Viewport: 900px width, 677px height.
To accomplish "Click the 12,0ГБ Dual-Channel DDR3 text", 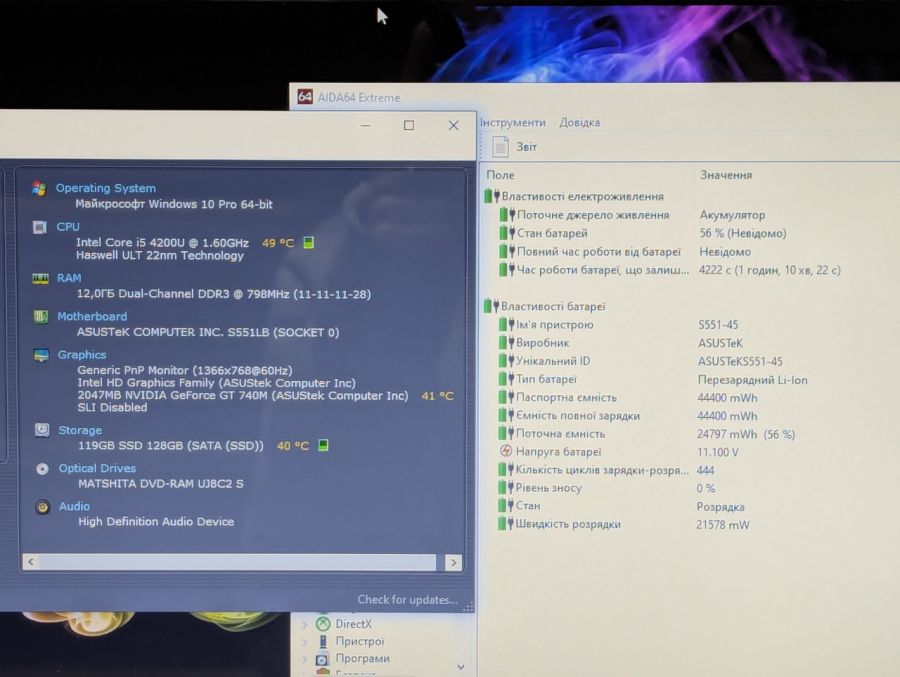I will pos(224,294).
